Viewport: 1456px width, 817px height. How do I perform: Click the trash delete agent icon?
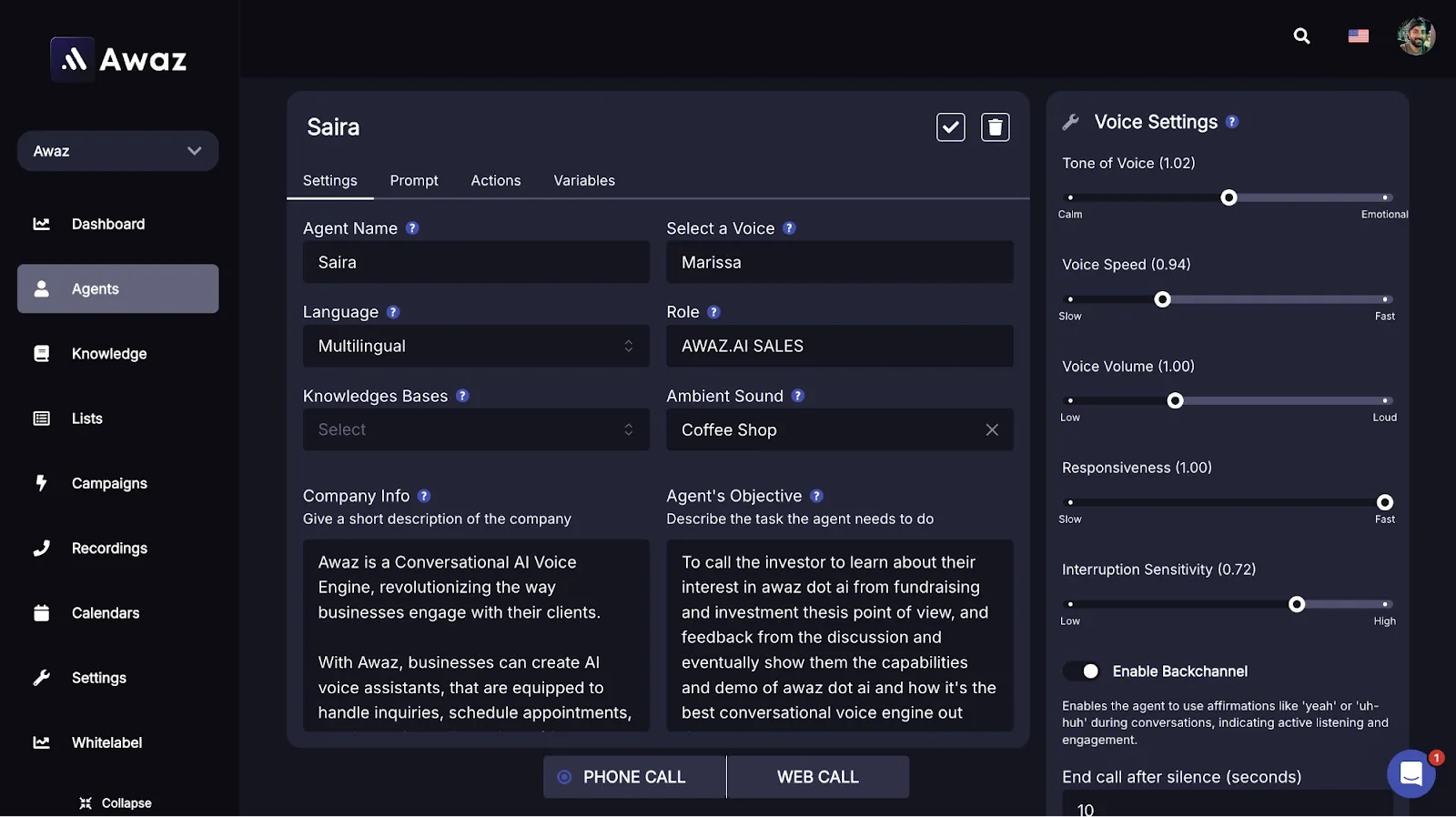coord(995,127)
